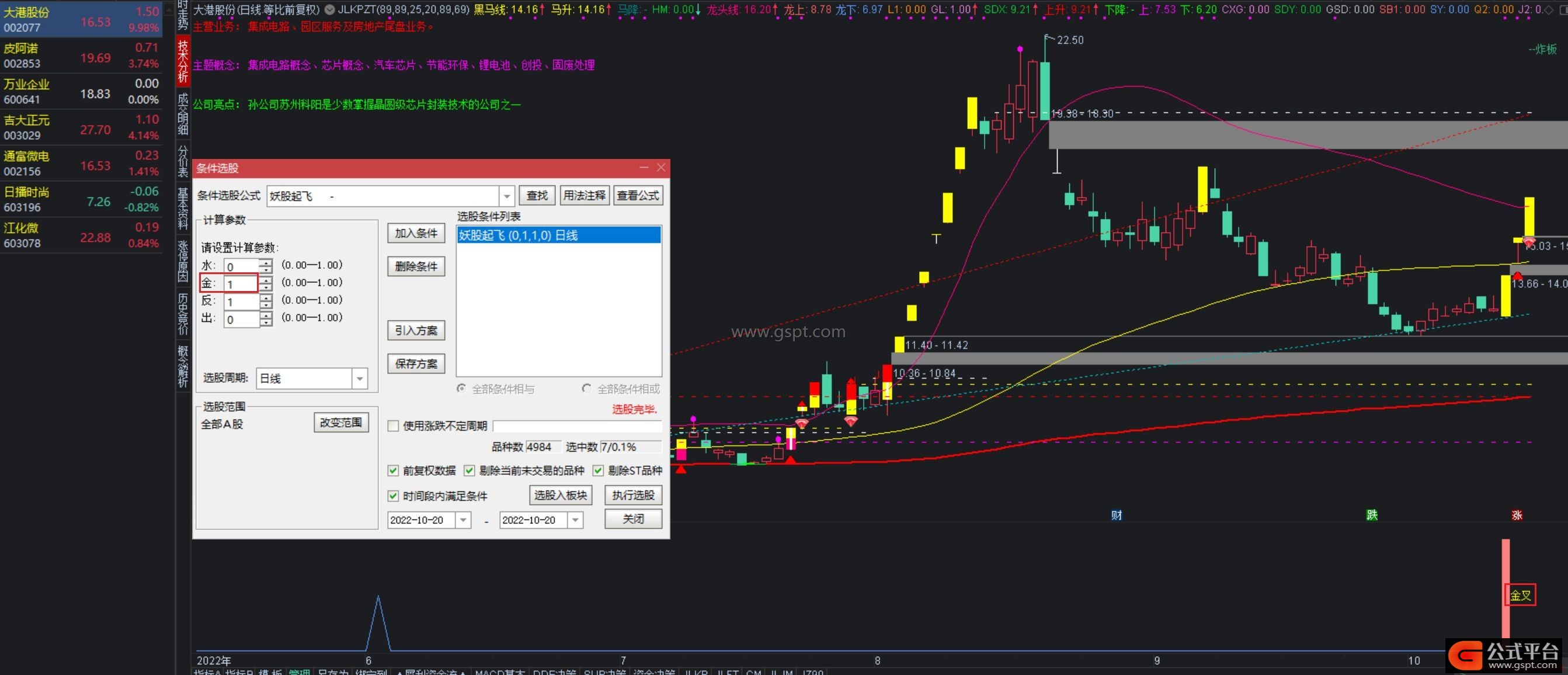Minimize the 条件选股 dialog
This screenshot has height=675, width=1568.
point(644,168)
